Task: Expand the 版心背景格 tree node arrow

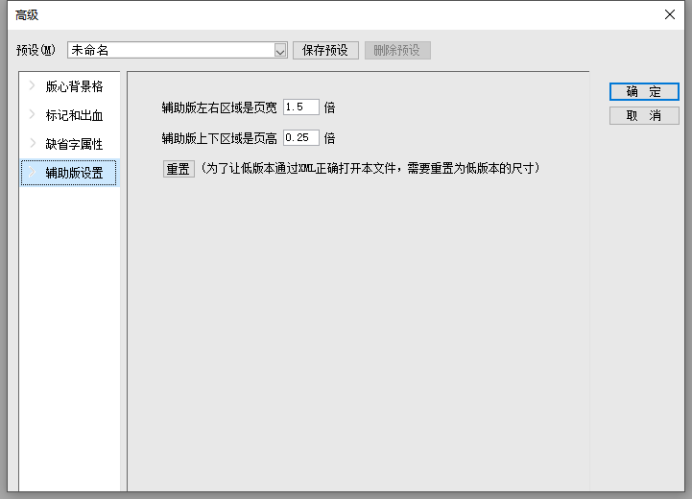Action: point(32,86)
